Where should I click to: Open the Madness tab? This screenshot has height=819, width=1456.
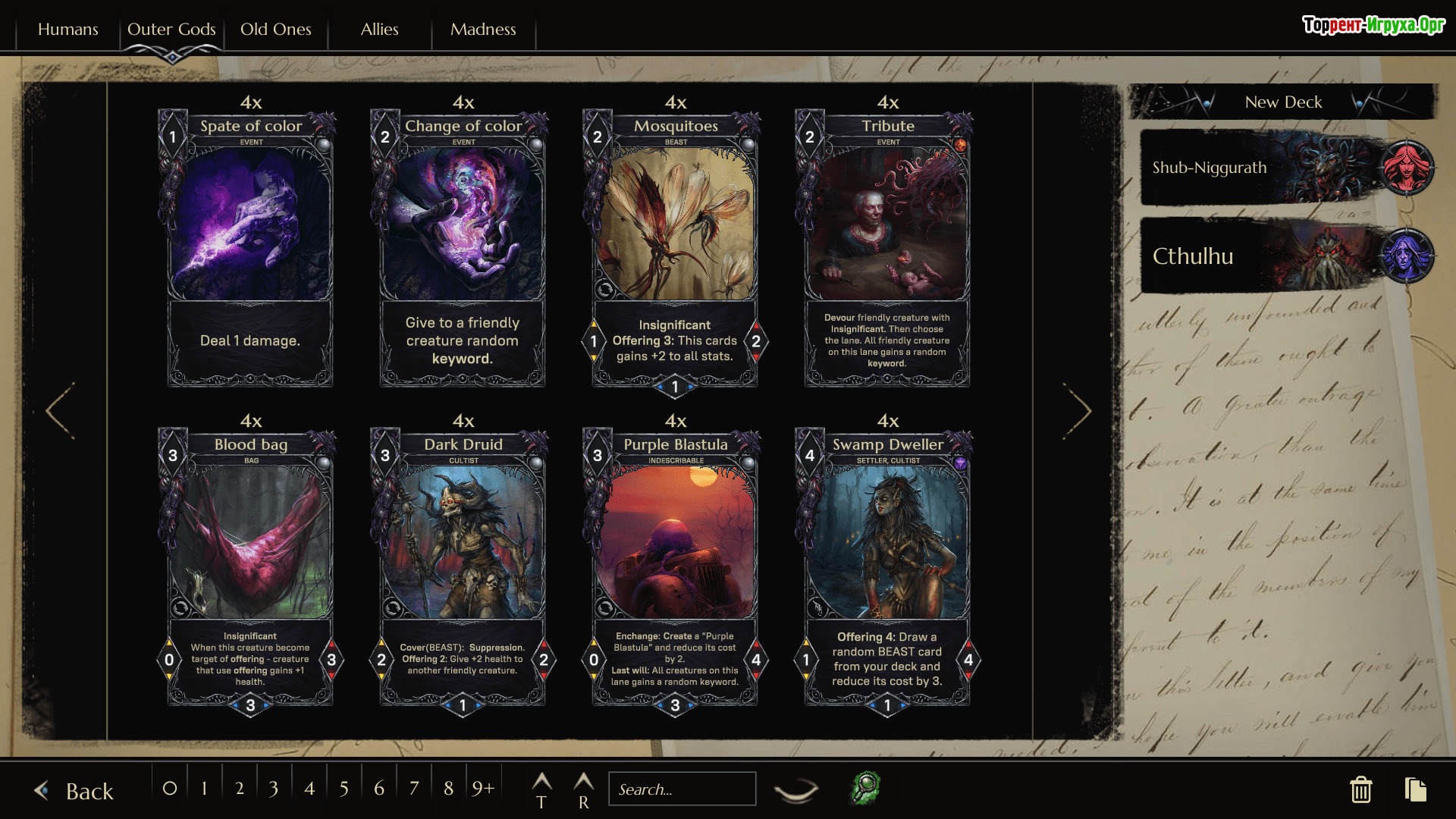coord(483,30)
